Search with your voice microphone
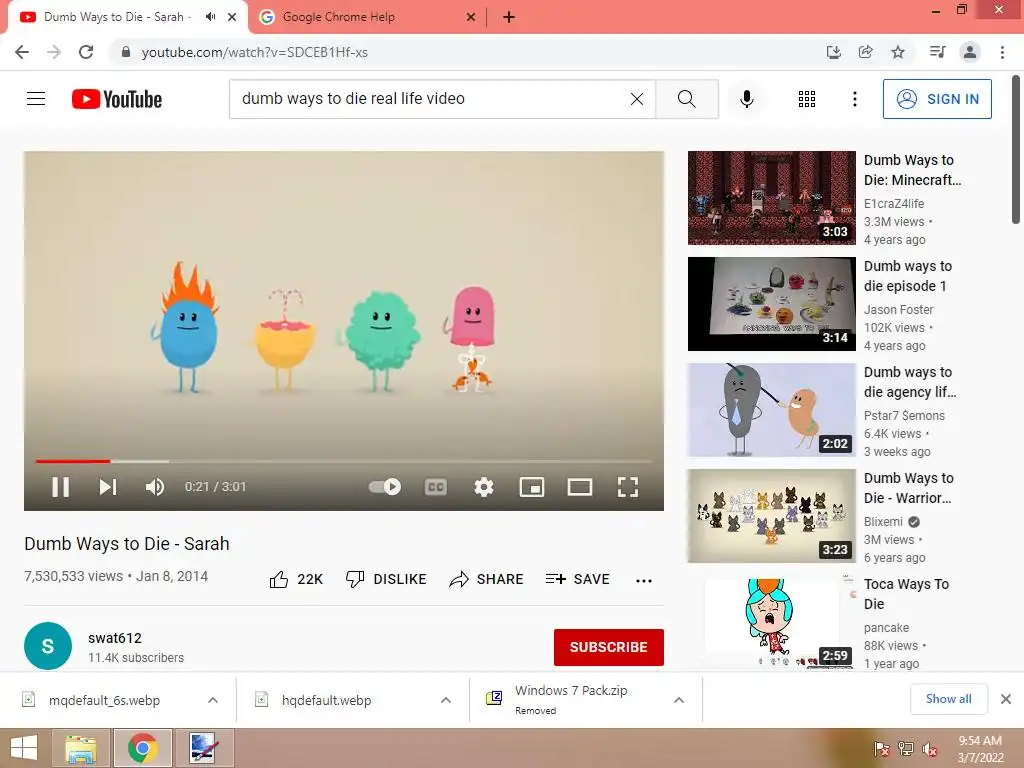The image size is (1024, 768). pyautogui.click(x=746, y=99)
